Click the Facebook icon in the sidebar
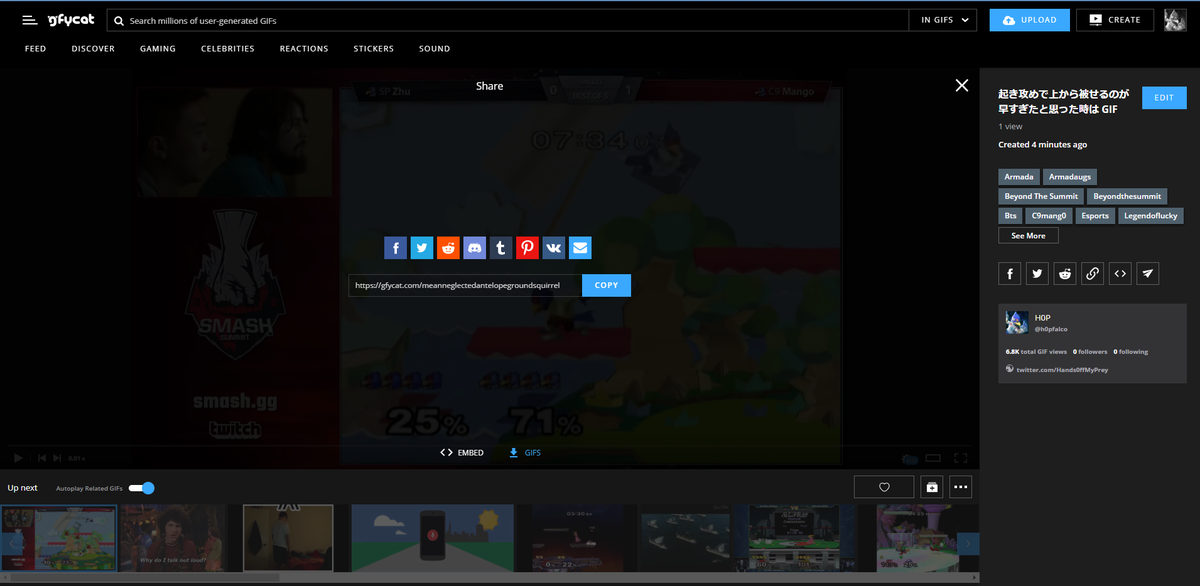Image resolution: width=1200 pixels, height=586 pixels. pyautogui.click(x=1010, y=273)
